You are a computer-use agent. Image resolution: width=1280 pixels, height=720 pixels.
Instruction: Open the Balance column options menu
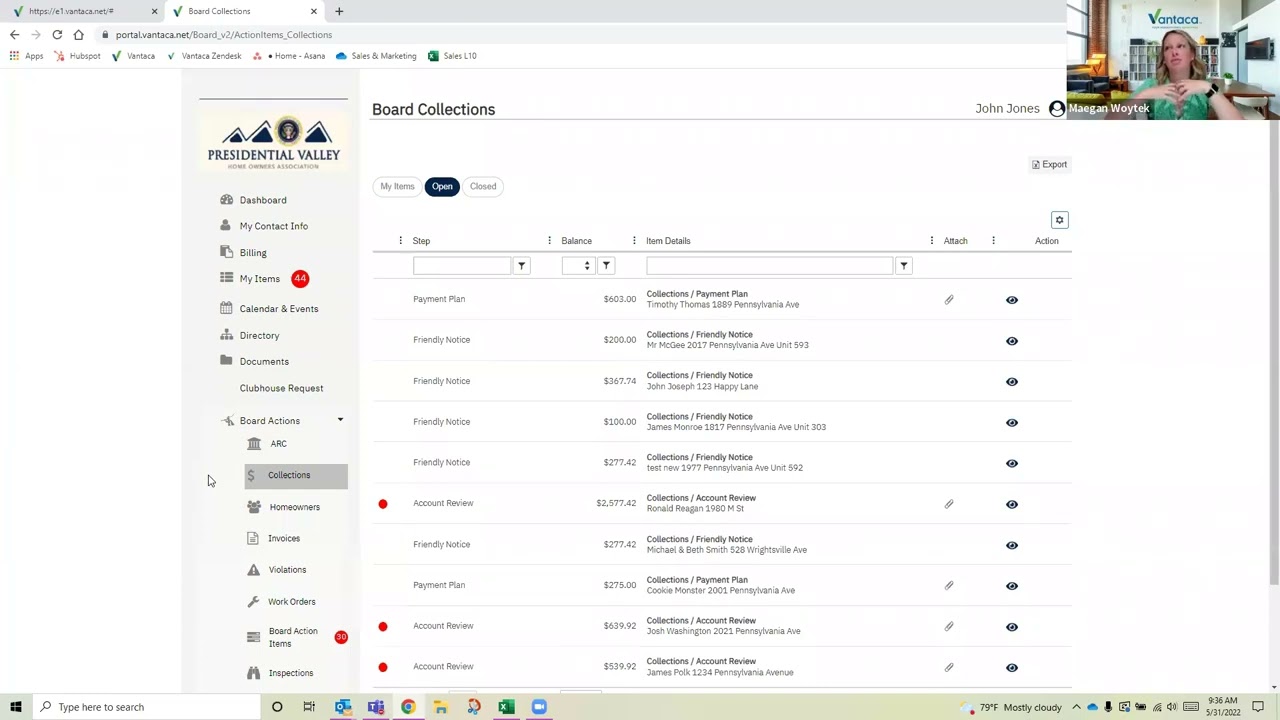click(634, 240)
